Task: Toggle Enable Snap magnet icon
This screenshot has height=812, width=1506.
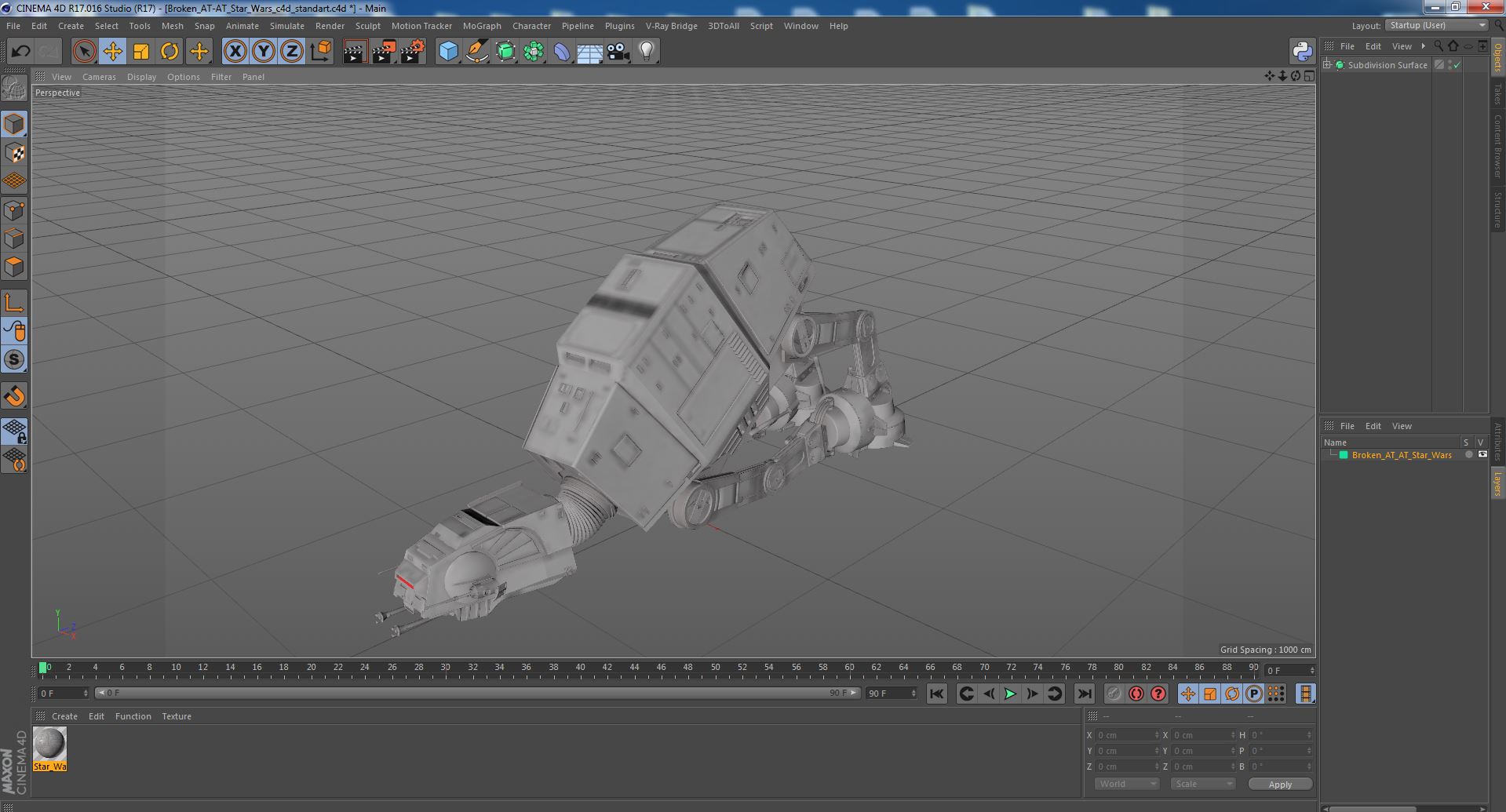Action: [14, 396]
